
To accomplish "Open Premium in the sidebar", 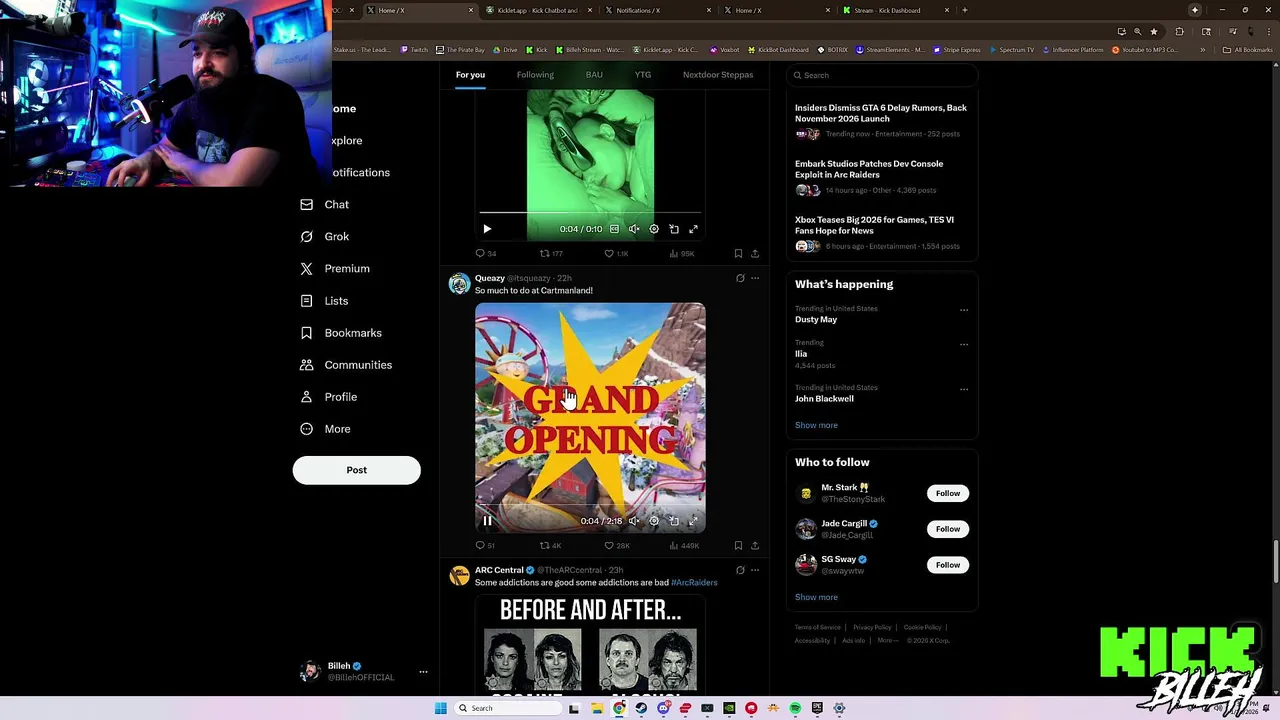I will [335, 269].
